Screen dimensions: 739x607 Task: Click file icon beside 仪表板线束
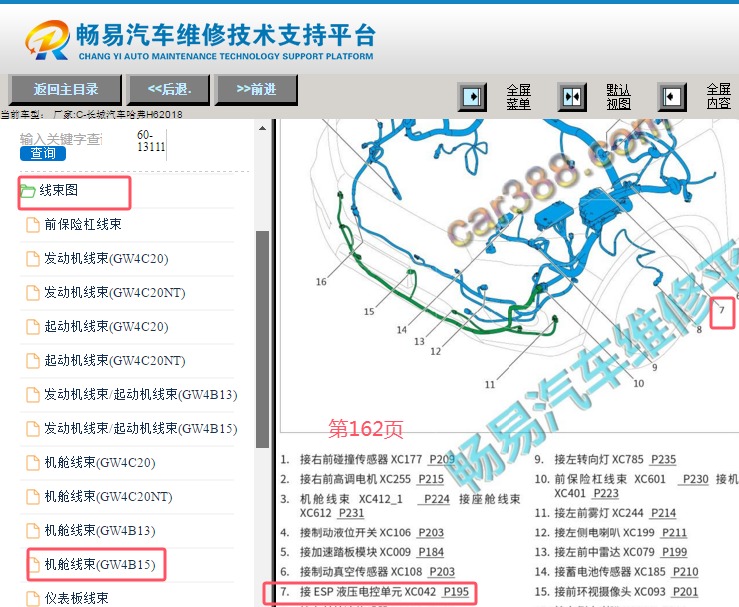tap(33, 599)
